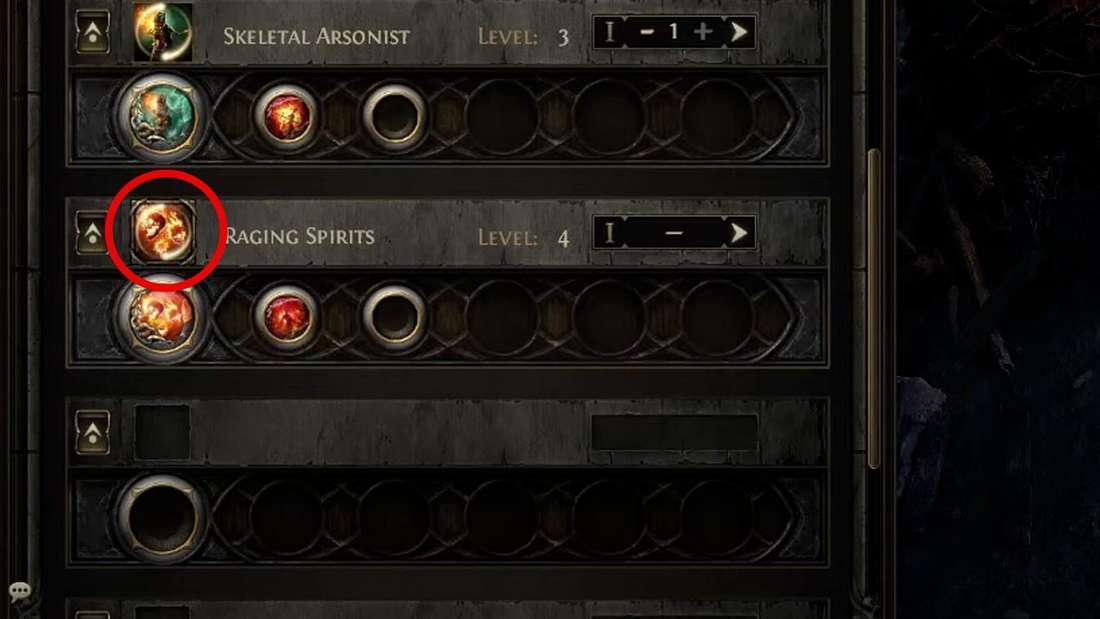Click the Skeletal Arsonist skill icon
1100x619 pixels.
[163, 32]
